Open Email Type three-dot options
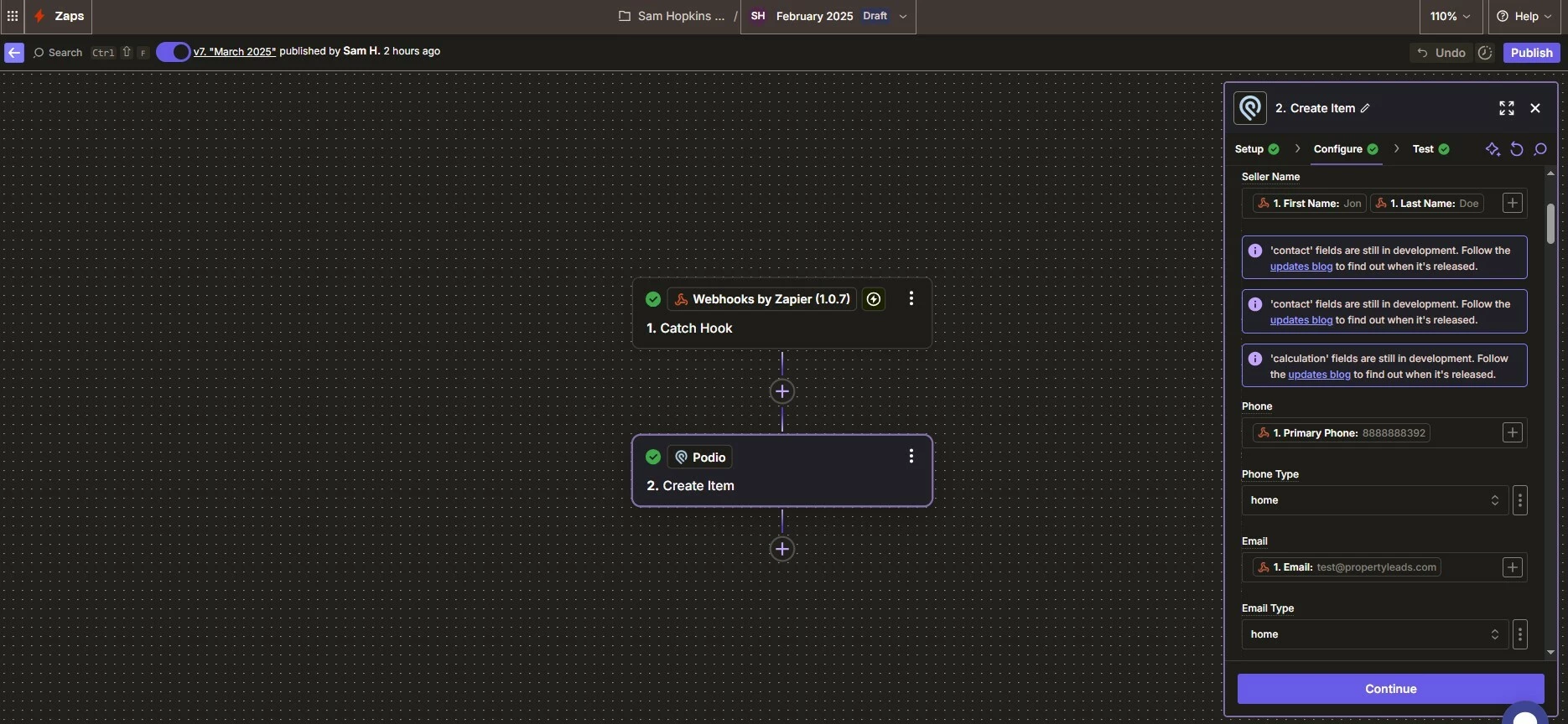The image size is (1568, 724). pos(1519,634)
